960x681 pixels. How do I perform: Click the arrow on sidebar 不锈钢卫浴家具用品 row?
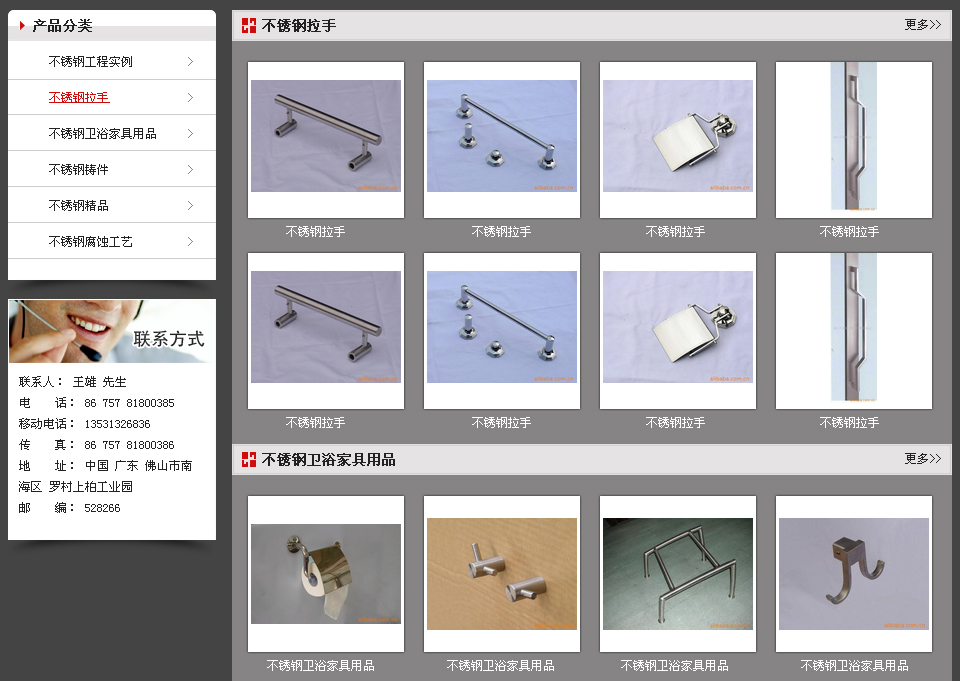tap(190, 134)
